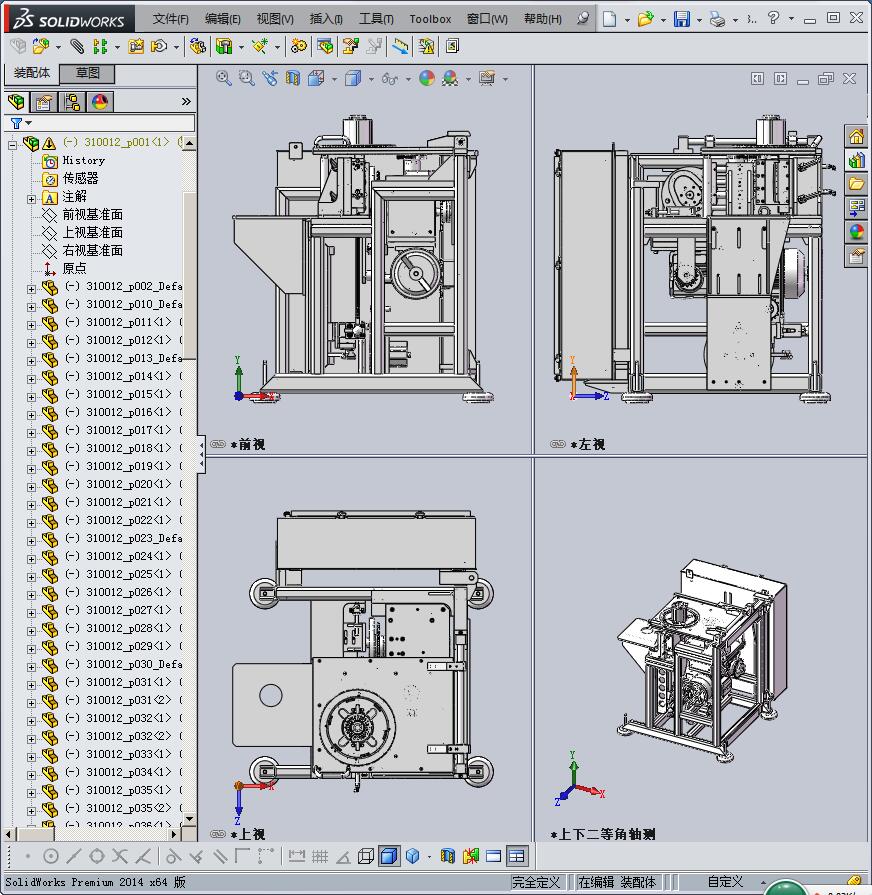Viewport: 872px width, 895px height.
Task: Click the Print icon in title toolbar
Action: click(717, 19)
